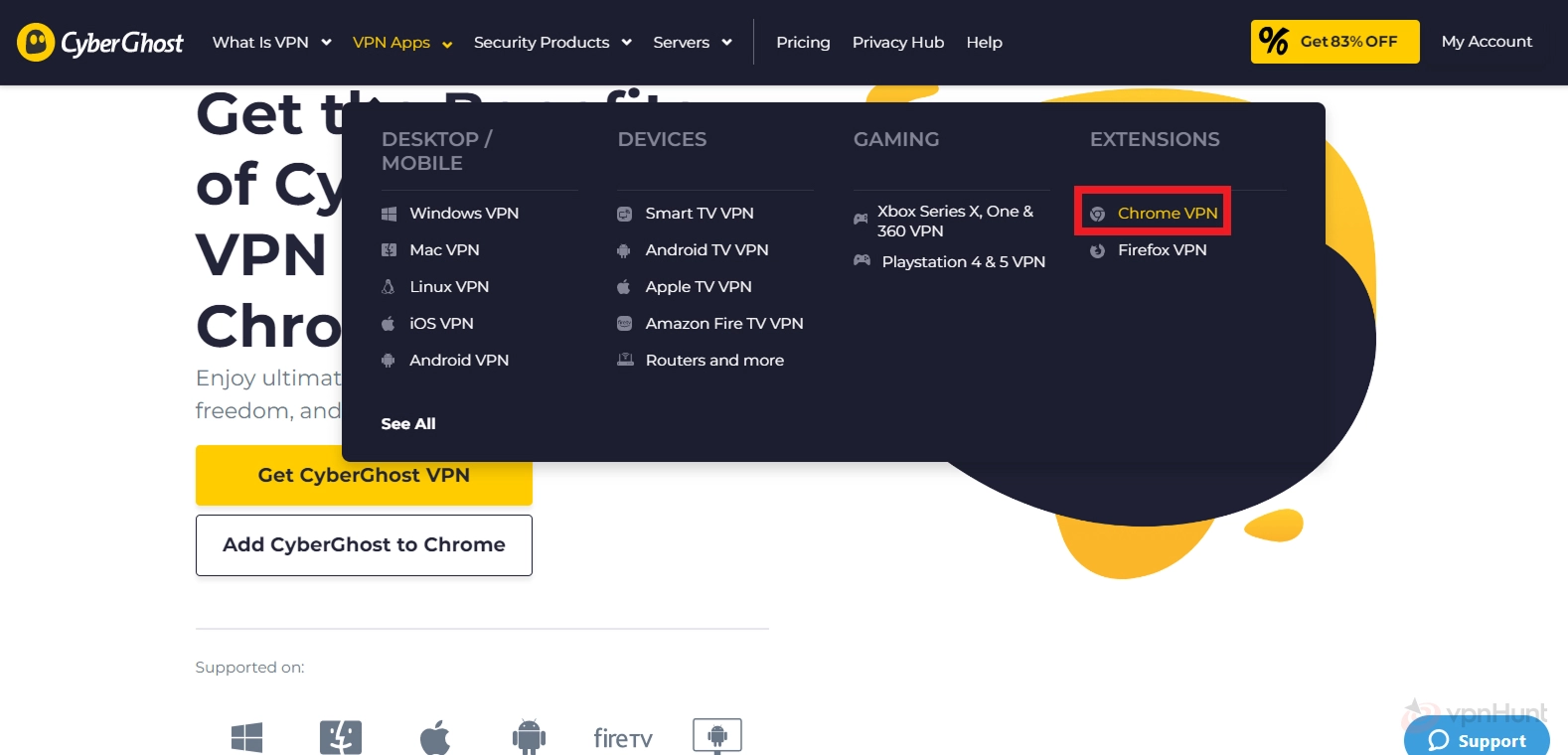Select iOS VPN from the menu
The image size is (1568, 755).
(x=441, y=324)
